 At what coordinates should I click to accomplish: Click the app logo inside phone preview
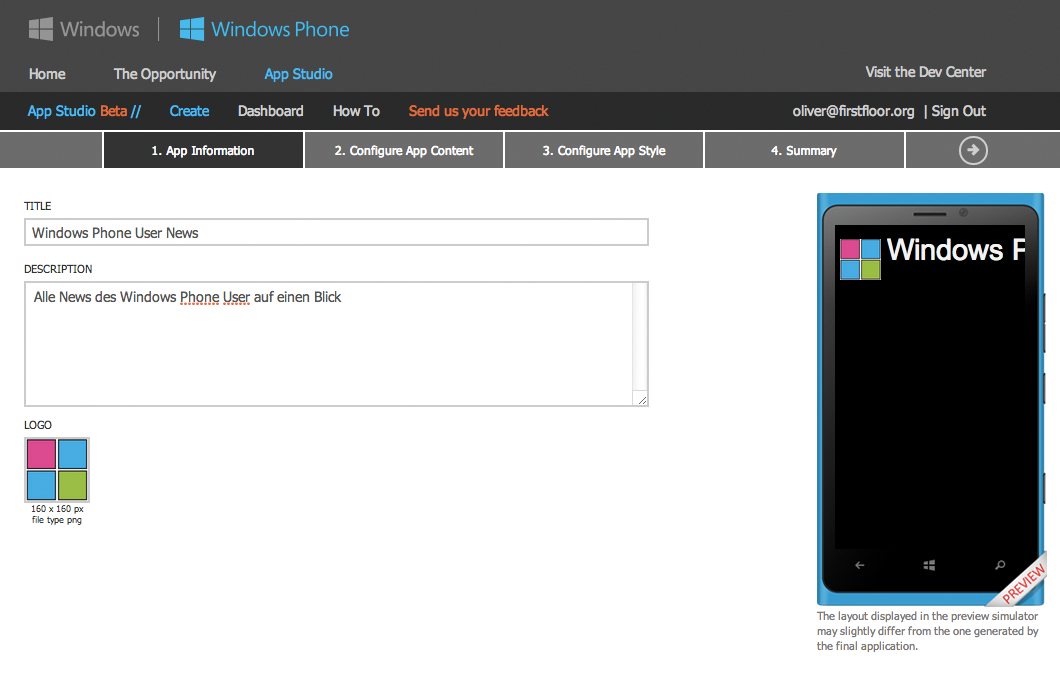click(x=861, y=259)
